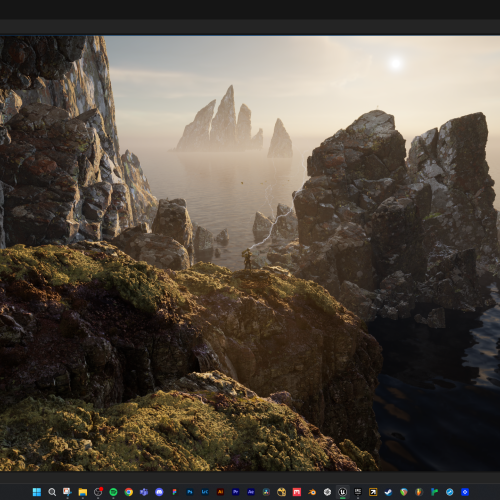Launch Adobe After Effects (Ae) icon
Screen dimensions: 500x500
pyautogui.click(x=251, y=492)
